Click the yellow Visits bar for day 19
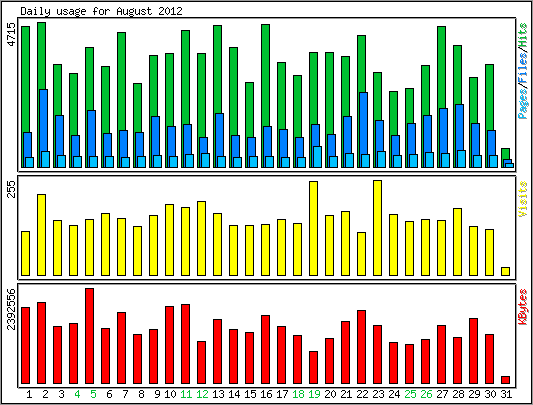Viewport: 533px width, 405px height. pyautogui.click(x=313, y=229)
